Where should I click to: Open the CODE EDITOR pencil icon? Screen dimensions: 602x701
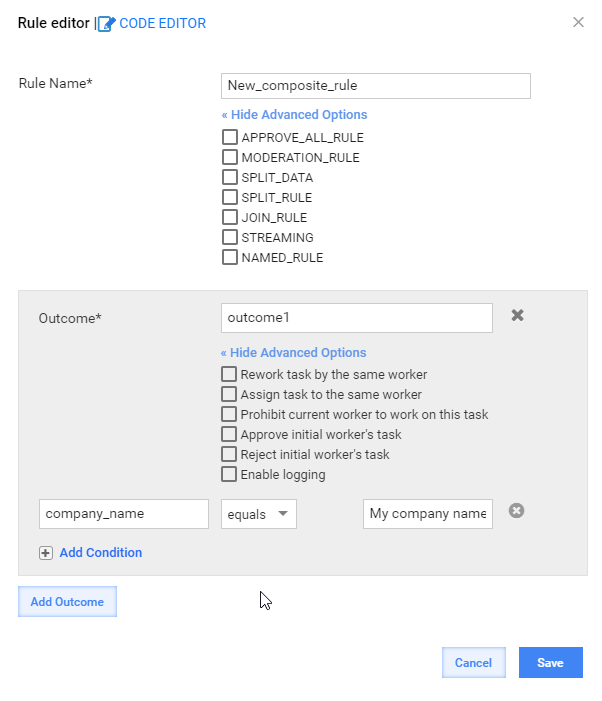[x=107, y=24]
